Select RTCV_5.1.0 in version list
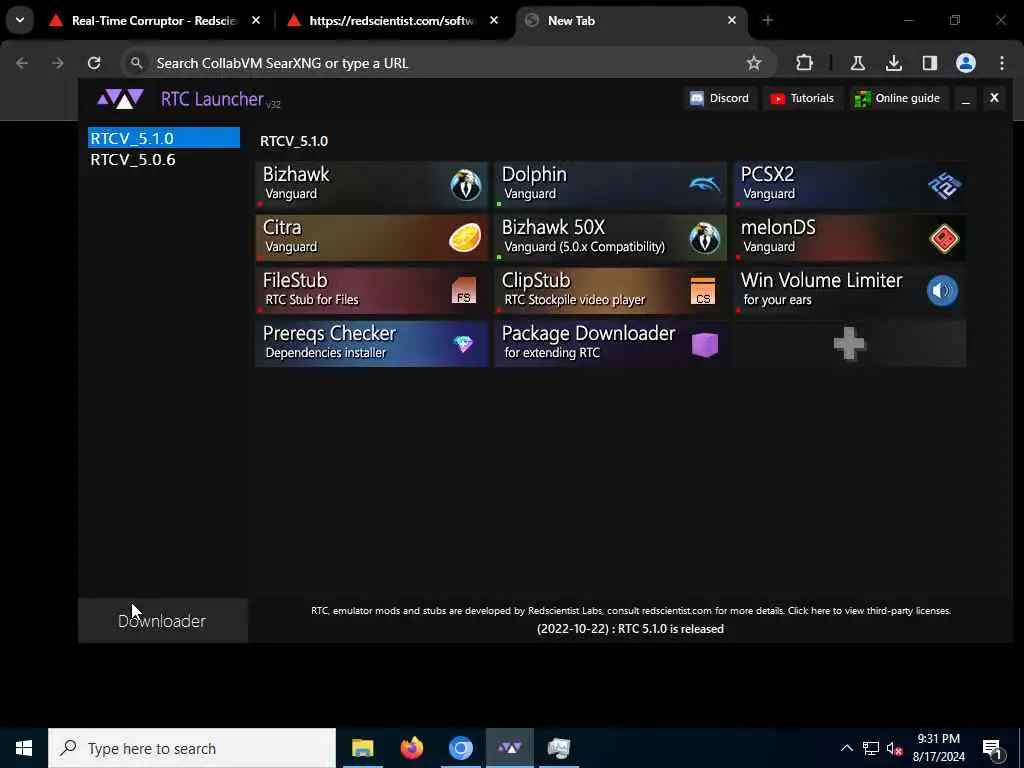This screenshot has height=768, width=1024. coord(164,138)
